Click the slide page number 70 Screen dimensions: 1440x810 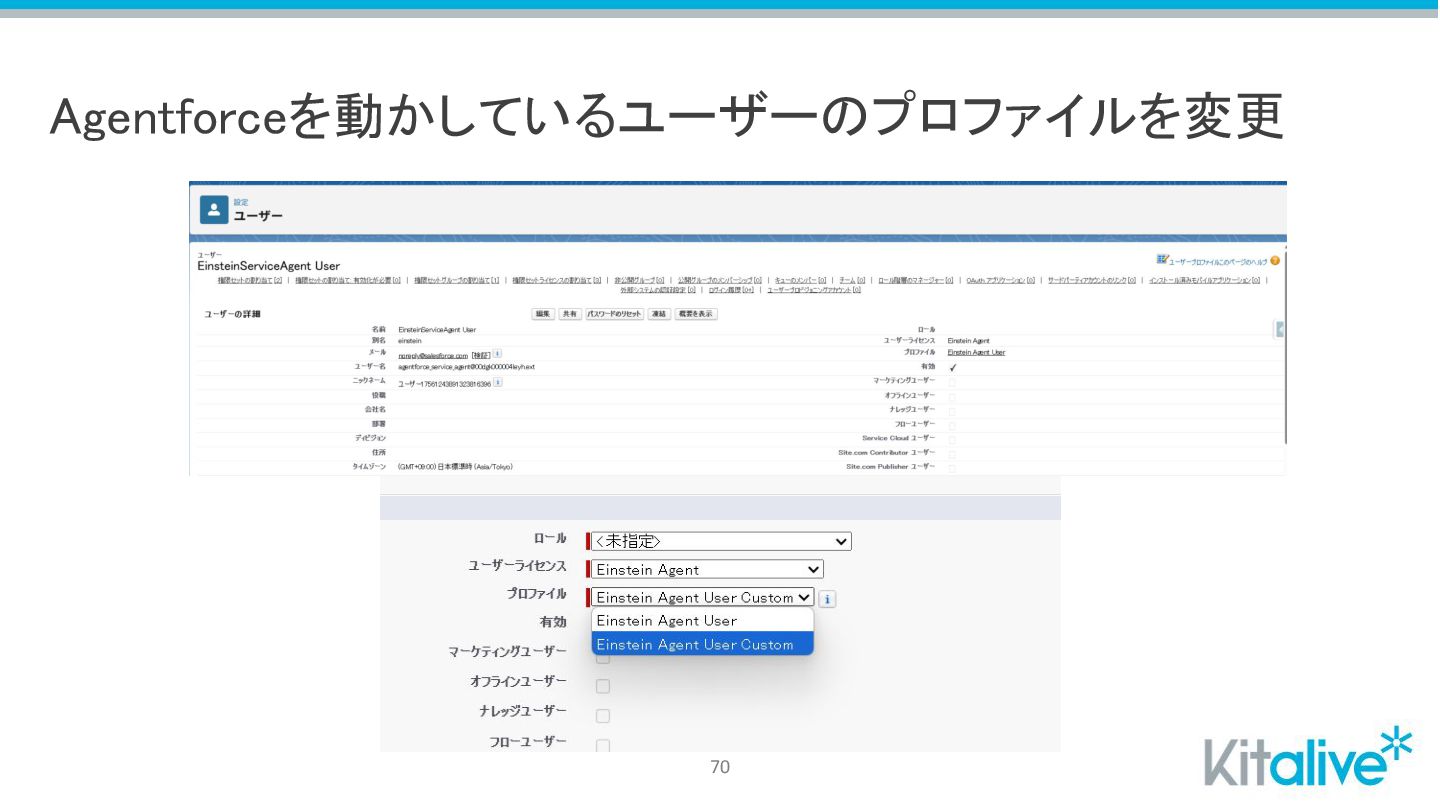pos(720,767)
